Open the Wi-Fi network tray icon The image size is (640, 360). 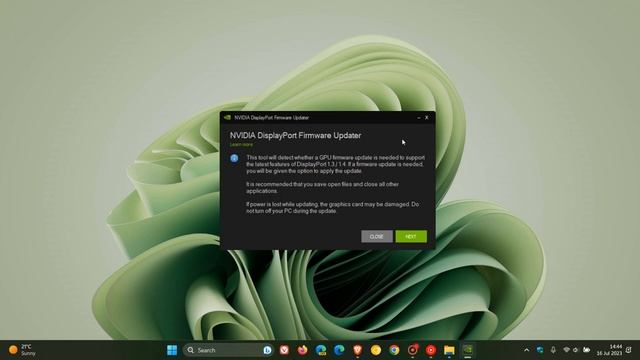pos(566,350)
